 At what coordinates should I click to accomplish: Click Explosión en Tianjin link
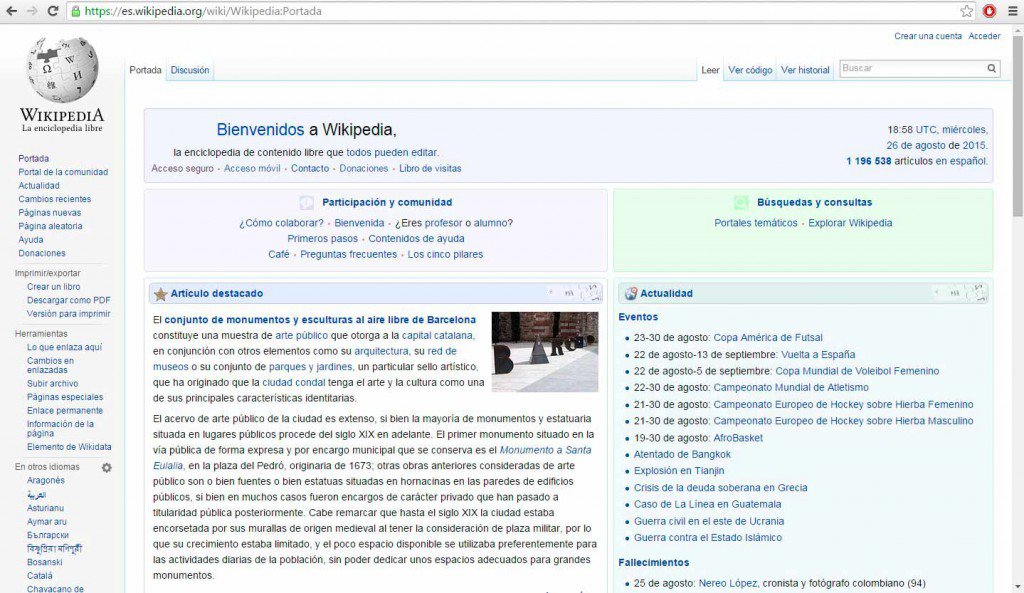[679, 471]
